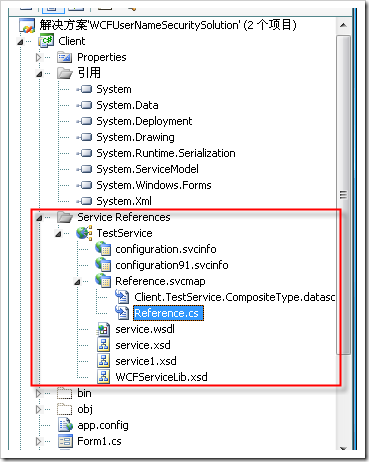The width and height of the screenshot is (369, 462).
Task: Select the System.Windows.Forms label
Action: [154, 185]
